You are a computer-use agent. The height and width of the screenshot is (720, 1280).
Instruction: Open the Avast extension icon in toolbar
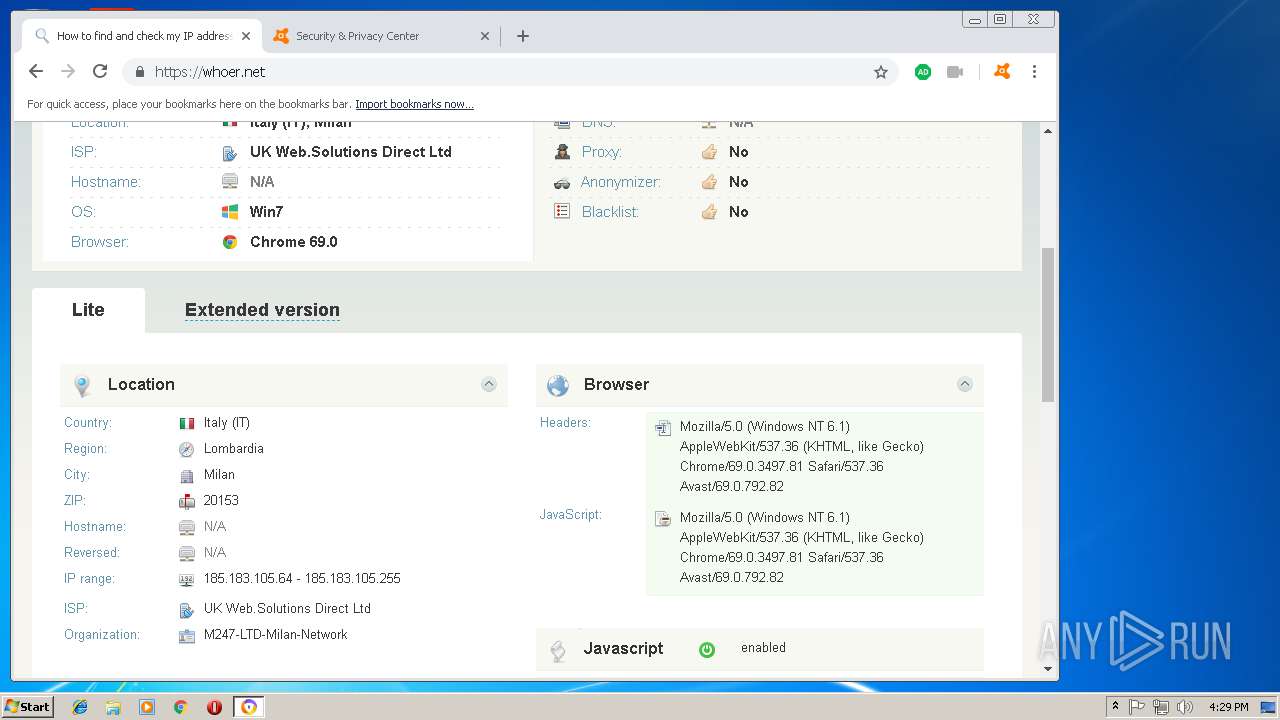(1001, 72)
